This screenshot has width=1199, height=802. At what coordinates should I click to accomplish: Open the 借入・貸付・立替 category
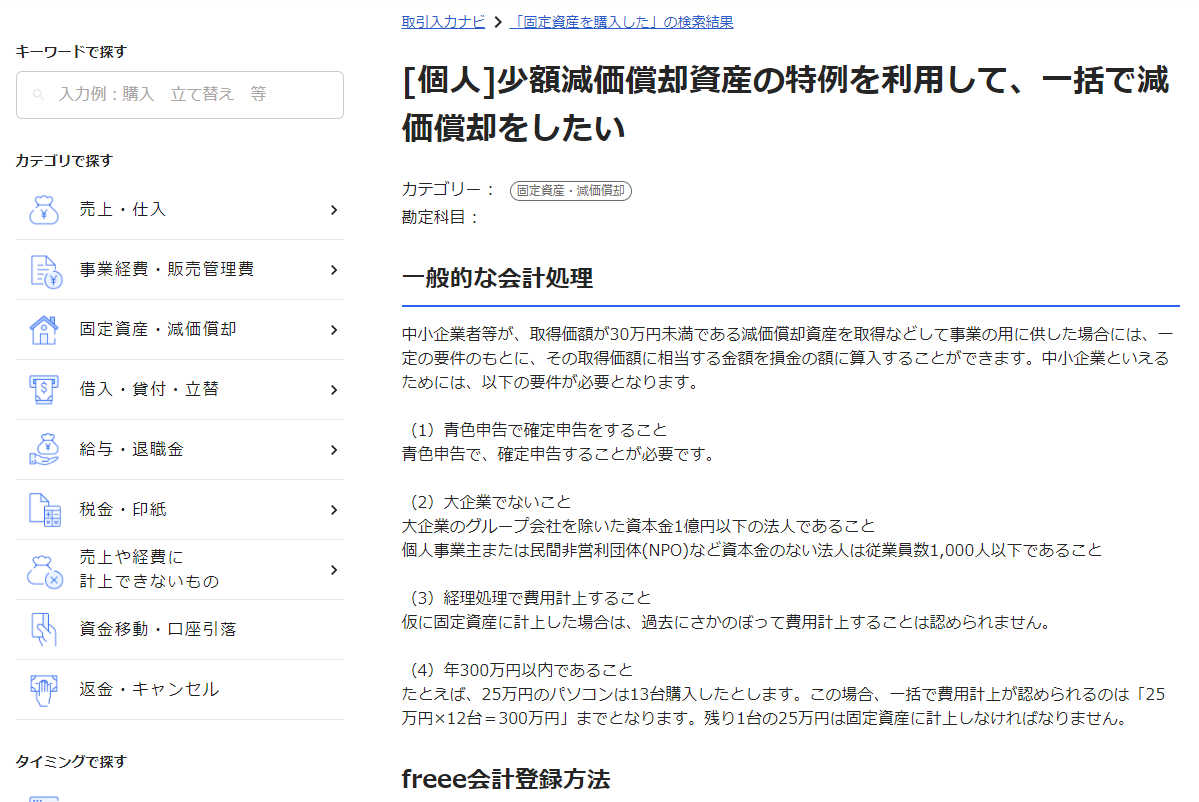(180, 390)
